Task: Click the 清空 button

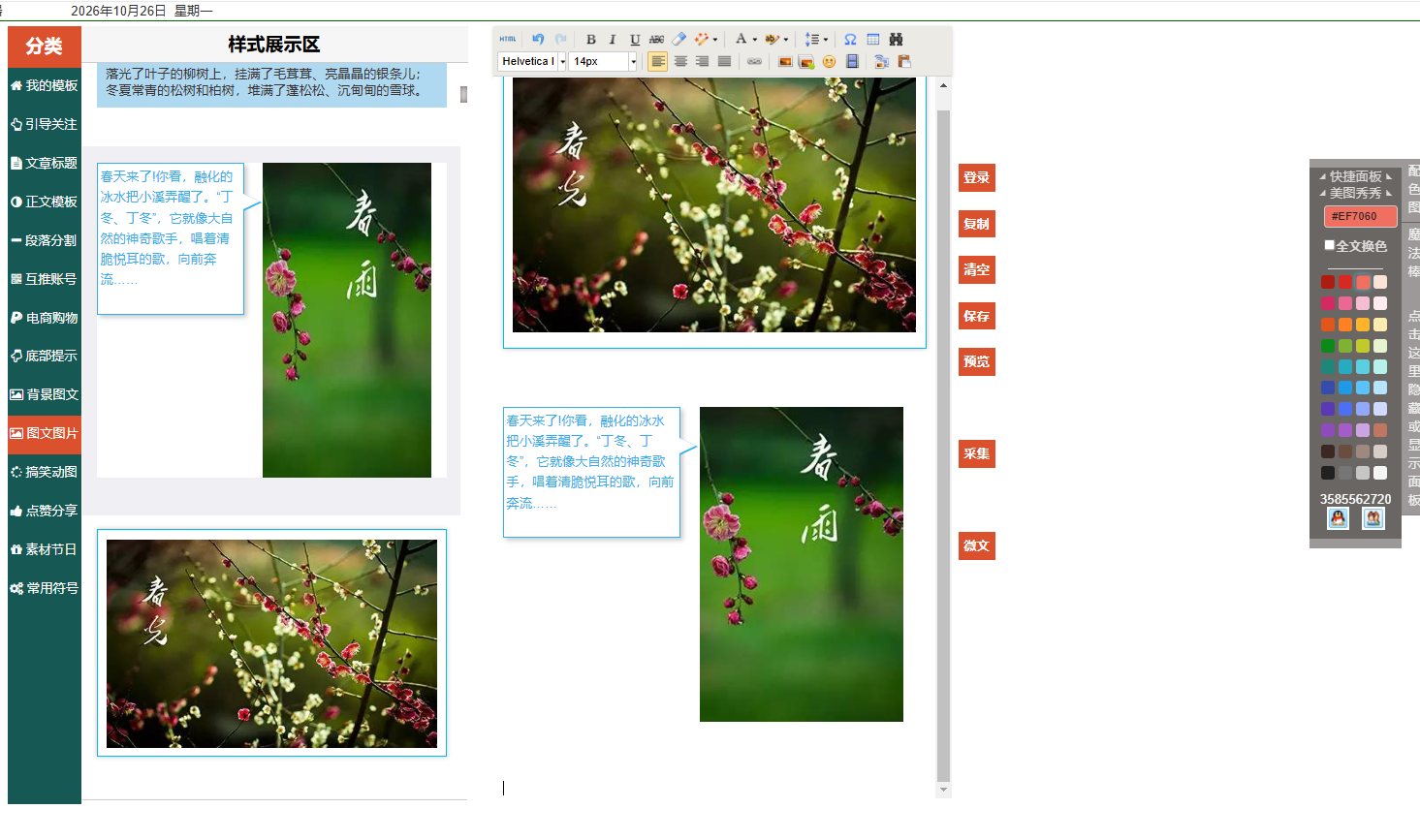Action: click(977, 270)
